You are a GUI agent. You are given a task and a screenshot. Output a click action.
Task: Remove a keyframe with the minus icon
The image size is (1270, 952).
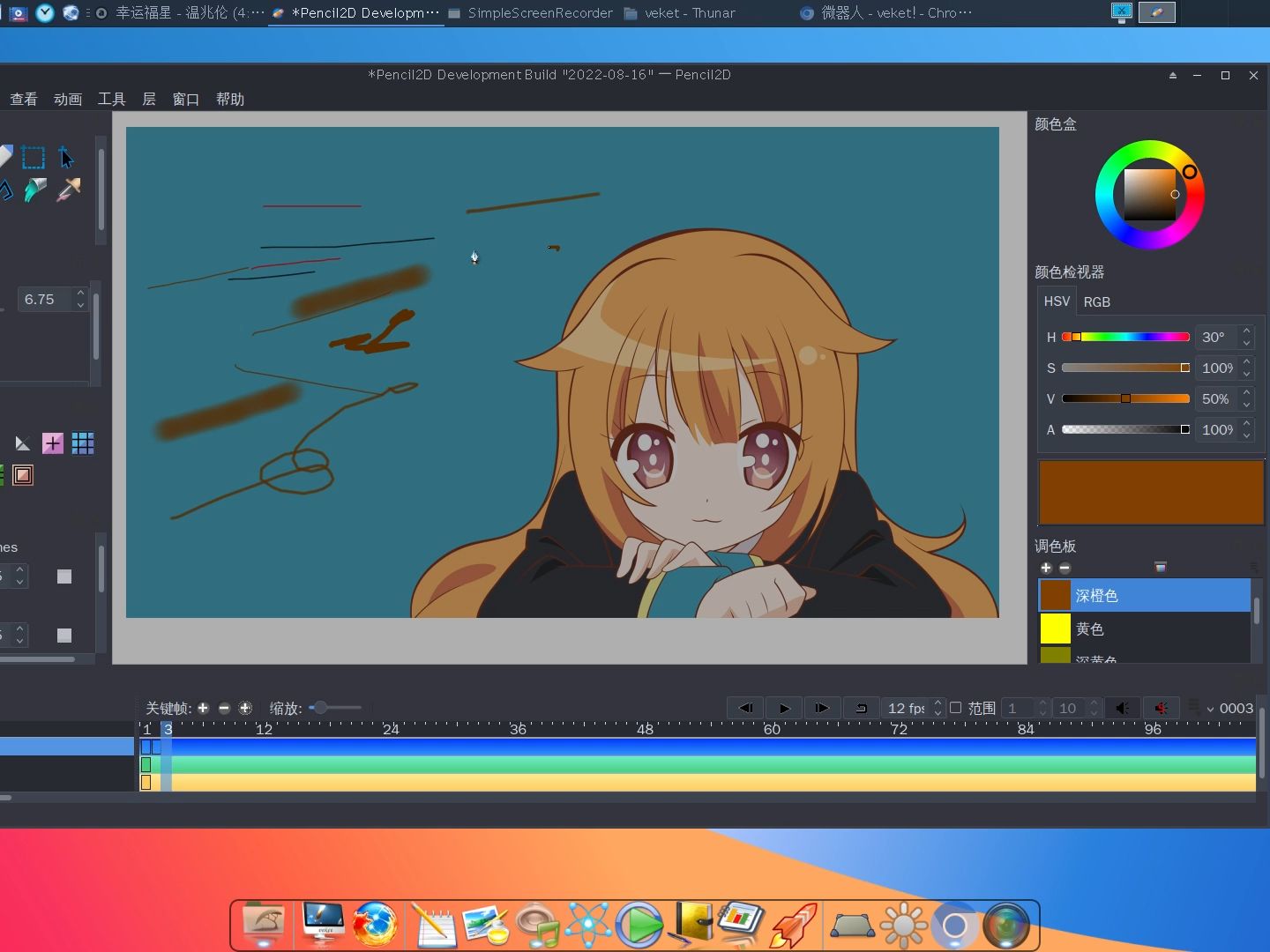point(224,708)
